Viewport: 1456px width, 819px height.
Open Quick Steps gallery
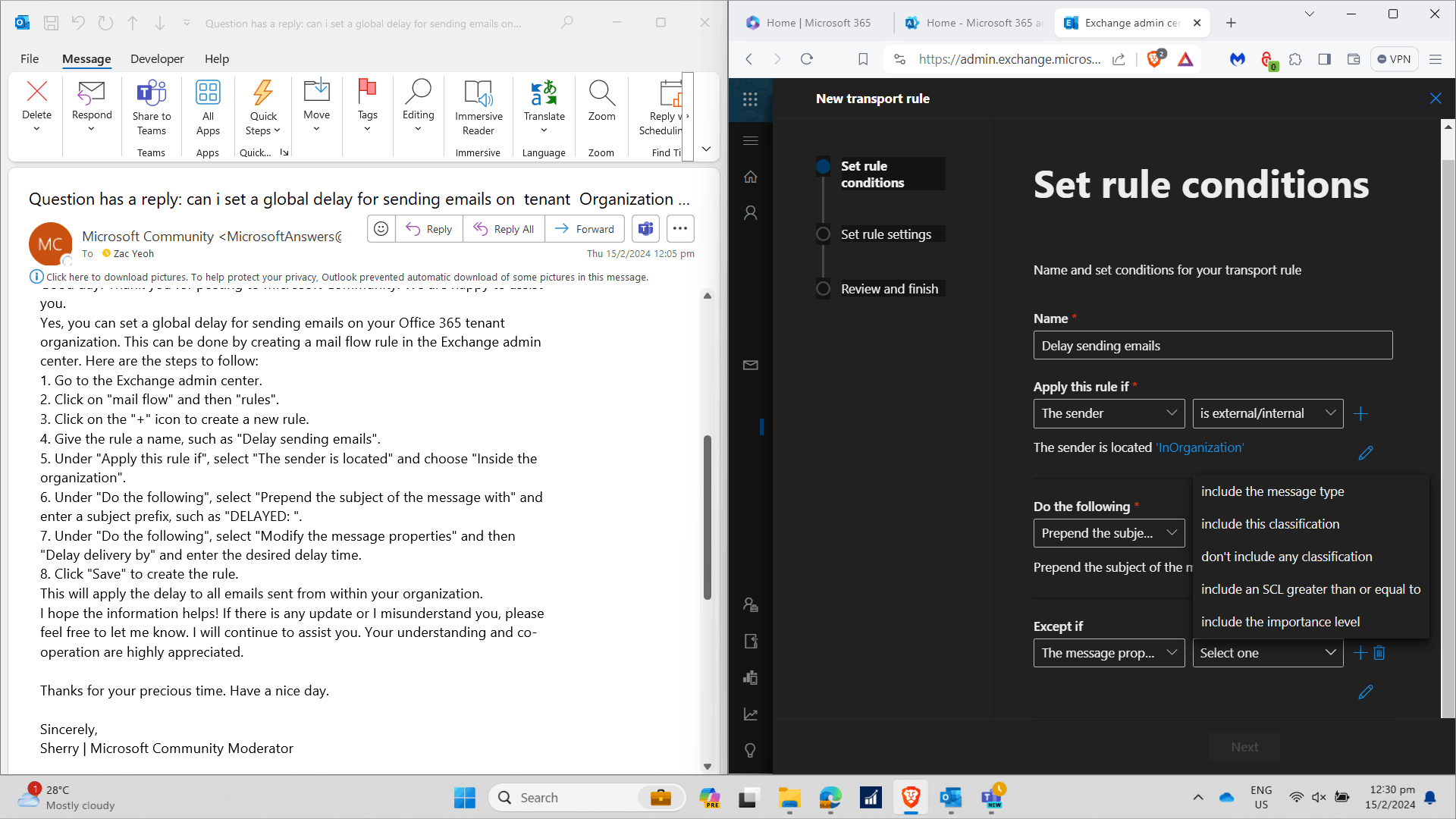263,107
